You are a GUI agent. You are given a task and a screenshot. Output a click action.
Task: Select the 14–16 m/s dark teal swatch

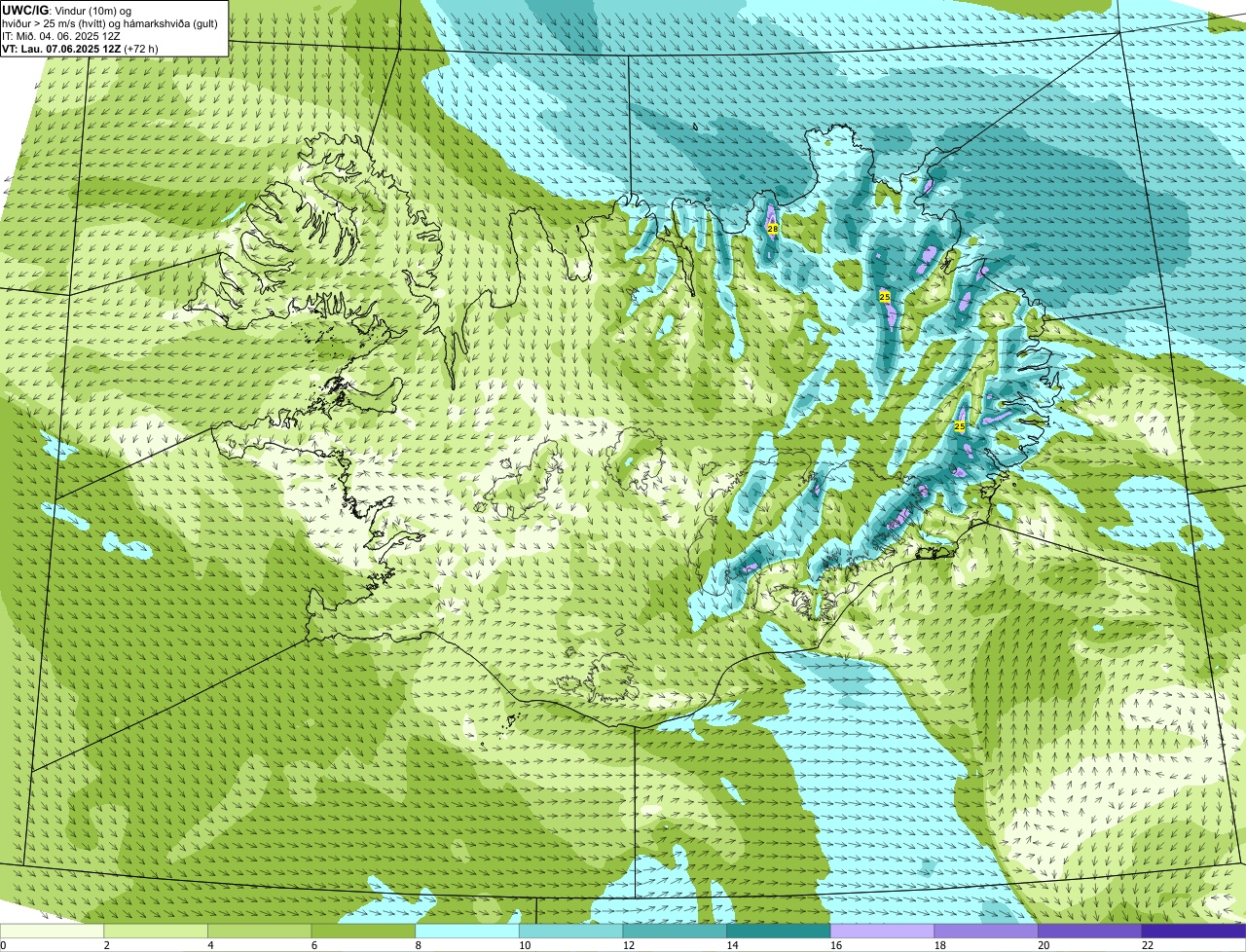pos(779,931)
